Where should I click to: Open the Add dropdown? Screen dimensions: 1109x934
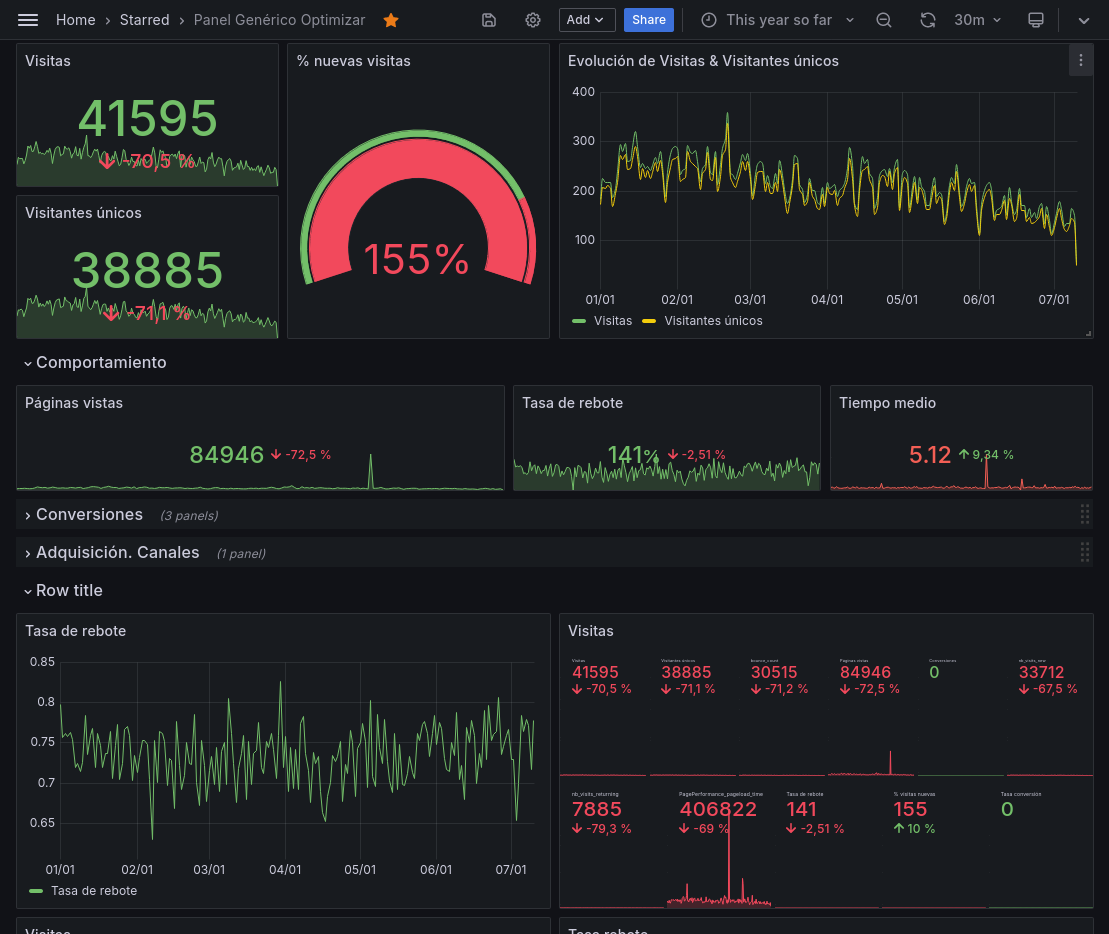click(x=587, y=20)
